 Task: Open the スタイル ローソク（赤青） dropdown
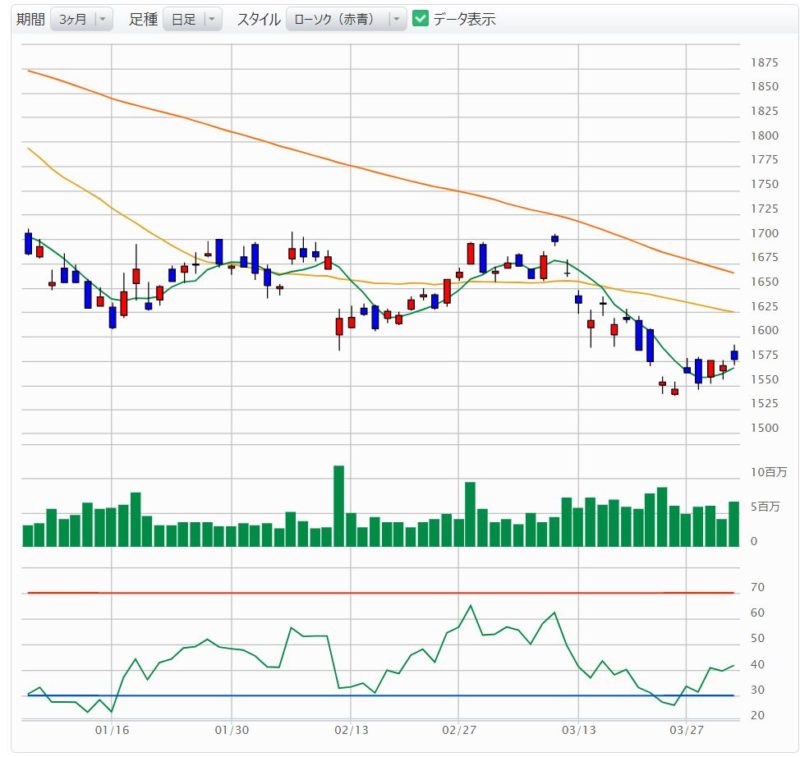click(x=346, y=19)
